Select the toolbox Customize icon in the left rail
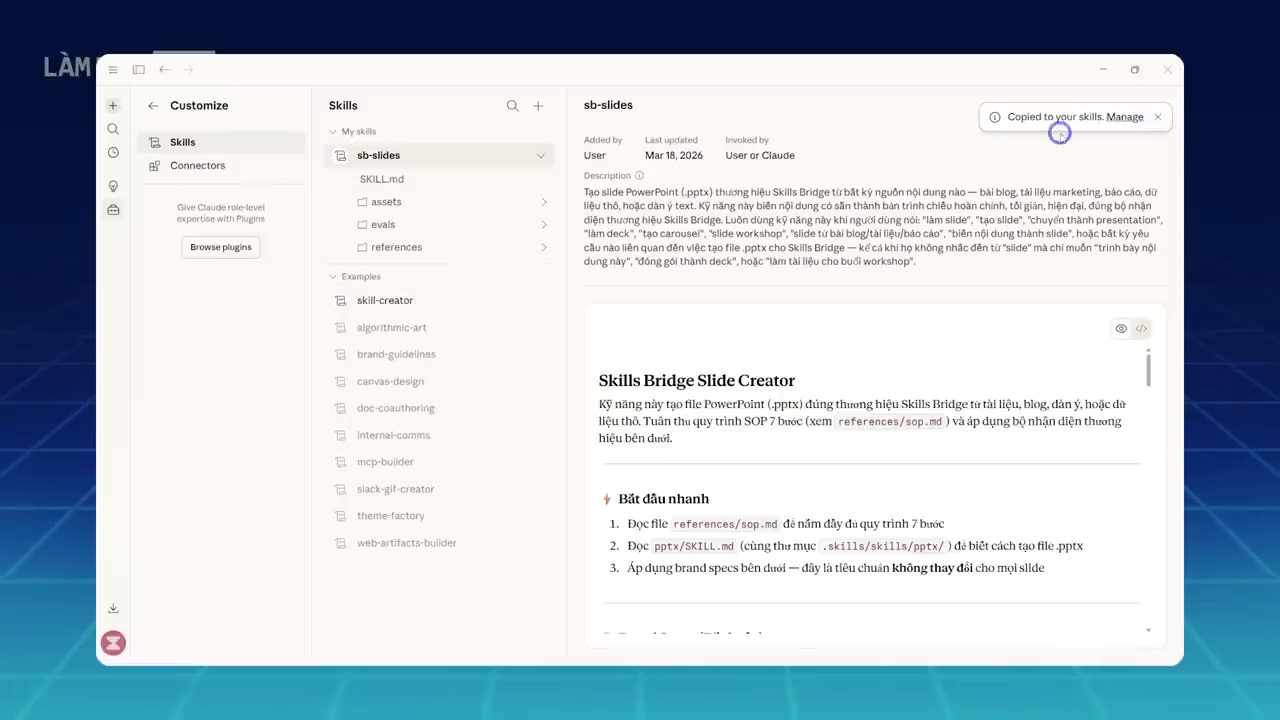Image resolution: width=1280 pixels, height=720 pixels. [113, 210]
